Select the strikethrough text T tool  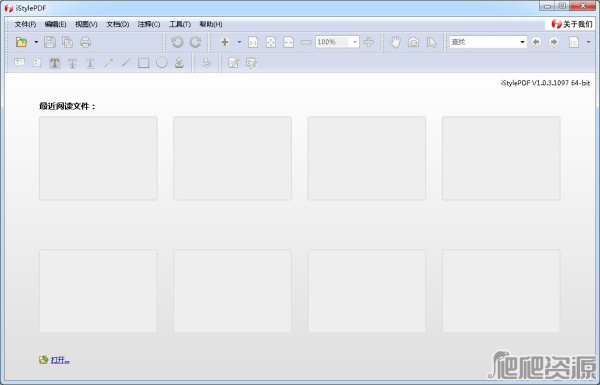click(72, 63)
